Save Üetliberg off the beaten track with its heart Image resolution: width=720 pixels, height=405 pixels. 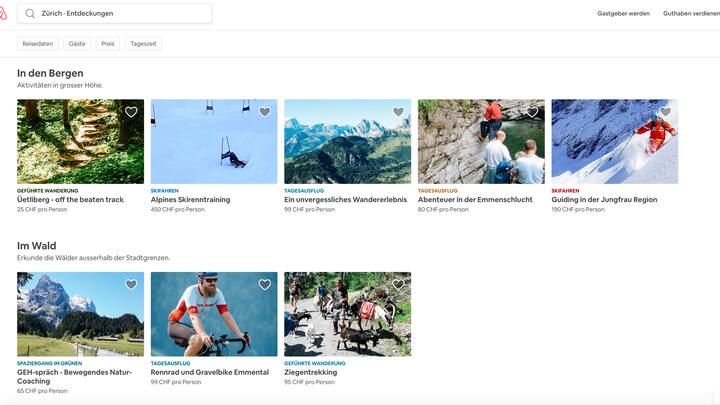[131, 112]
